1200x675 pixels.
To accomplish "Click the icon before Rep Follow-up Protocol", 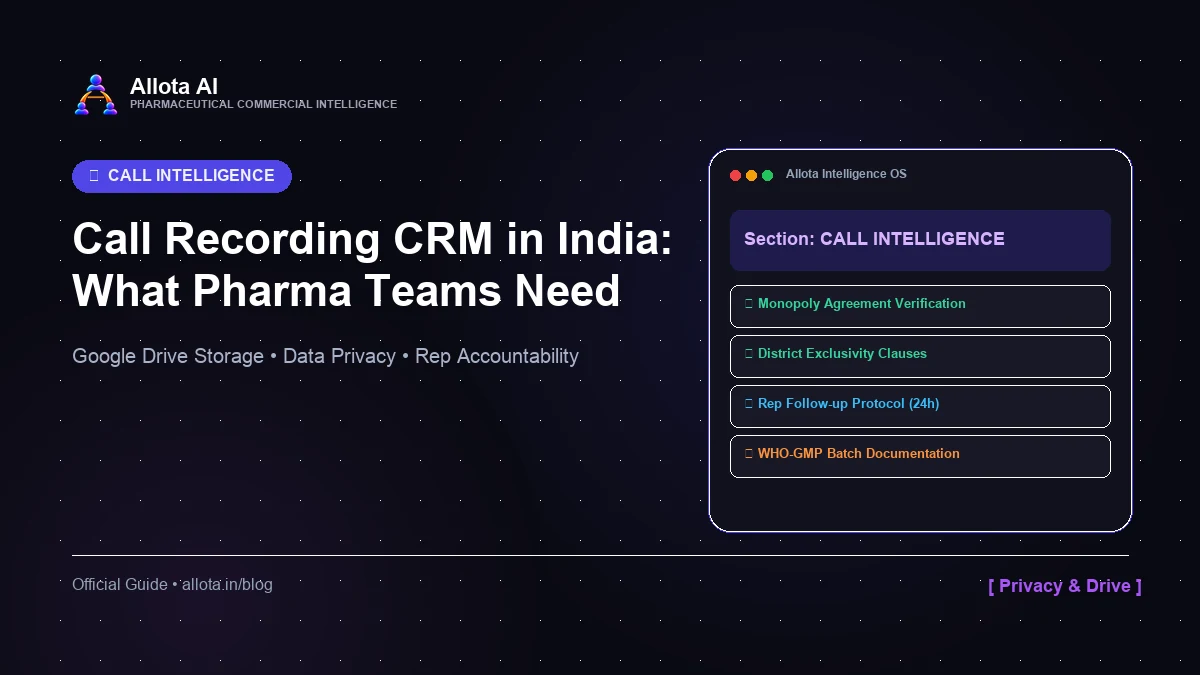I will tap(749, 404).
